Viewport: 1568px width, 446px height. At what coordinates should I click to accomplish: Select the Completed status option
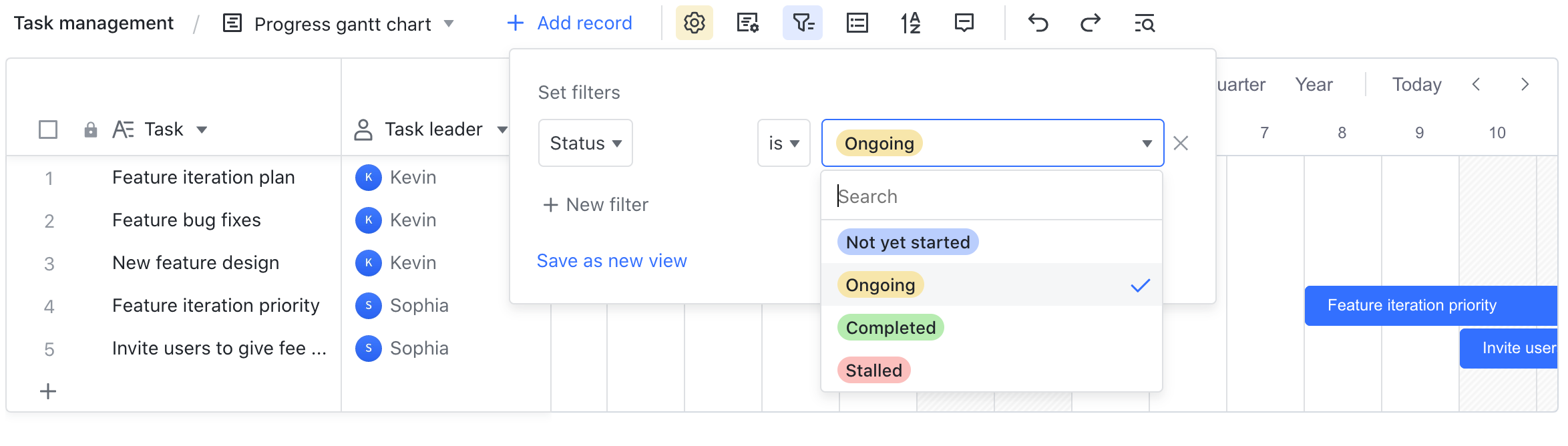[x=890, y=327]
